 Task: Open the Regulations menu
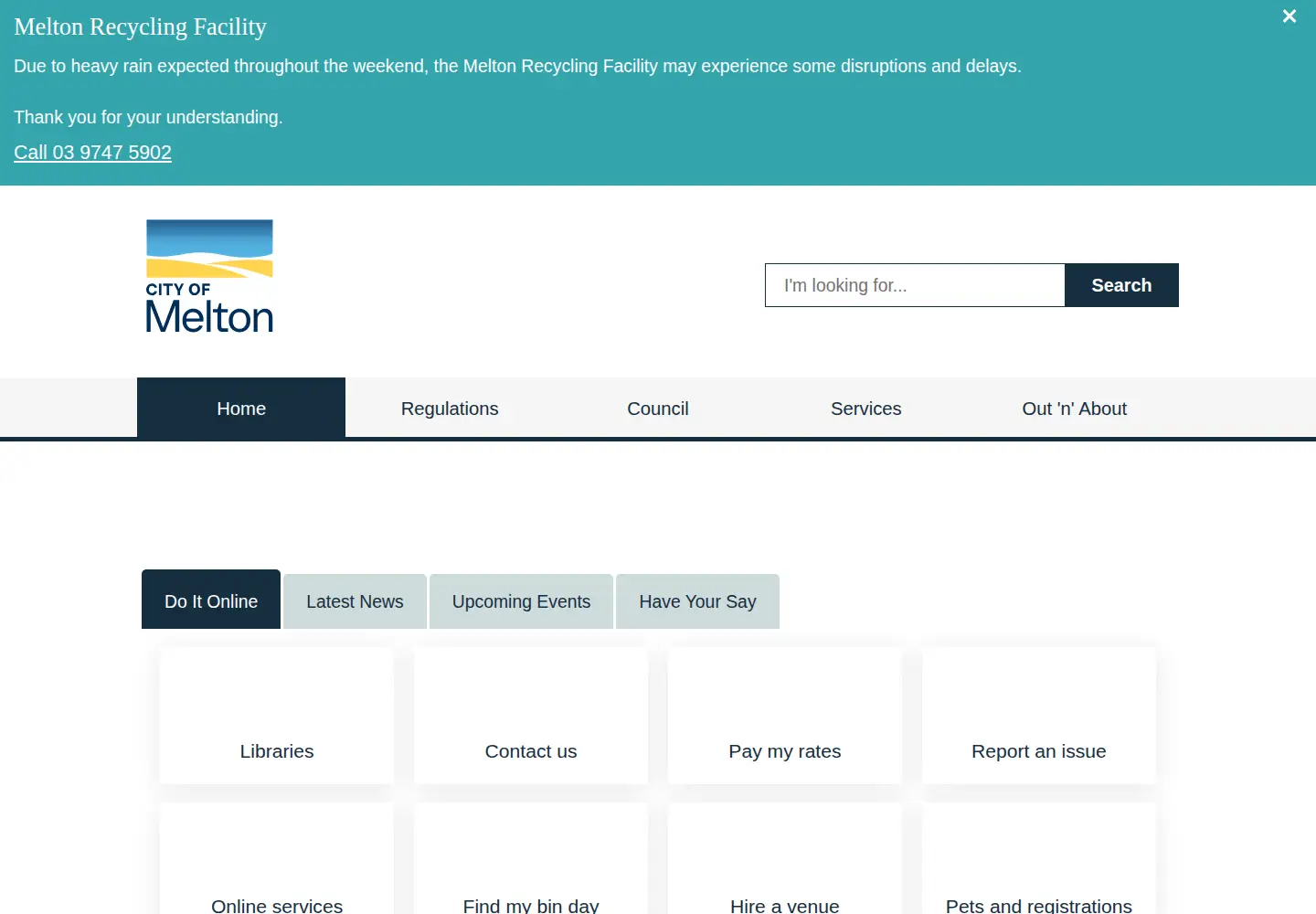450,409
